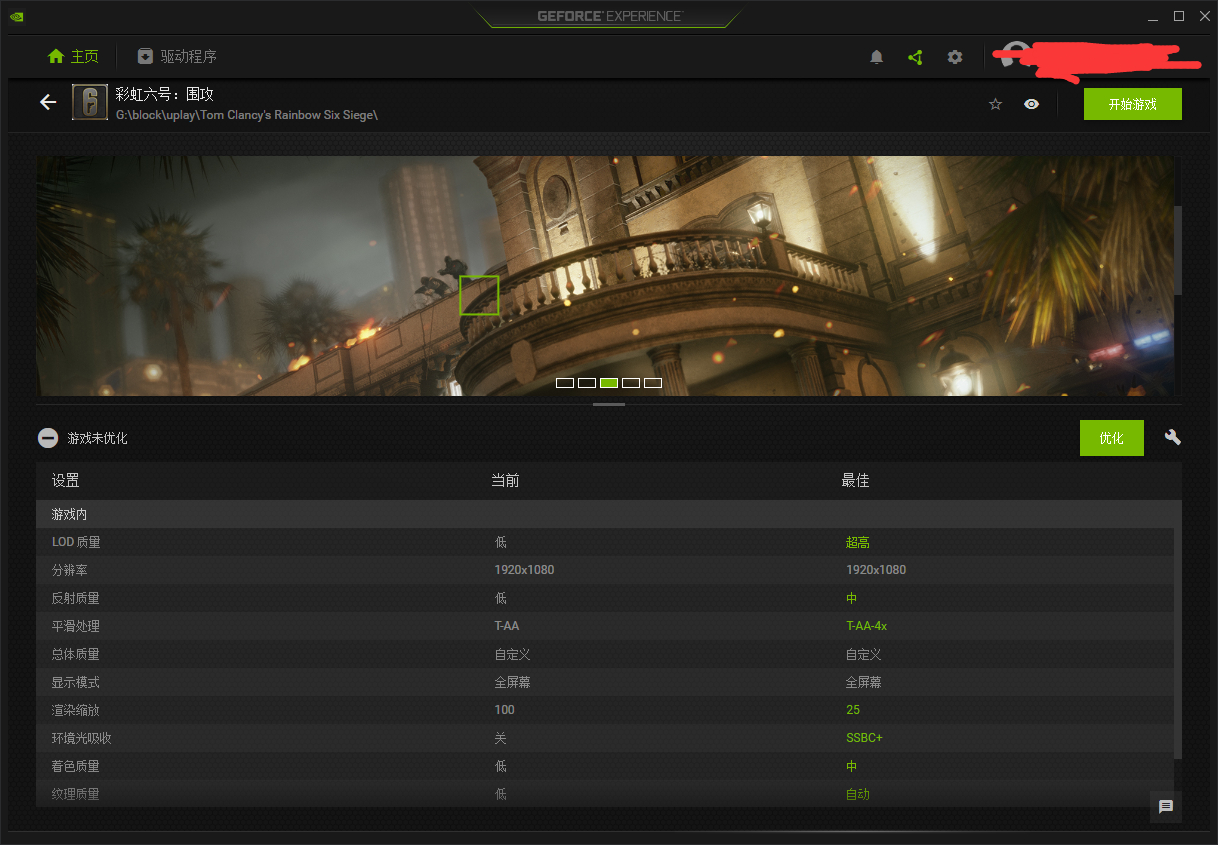Click the 游戏内 section heading

point(70,514)
